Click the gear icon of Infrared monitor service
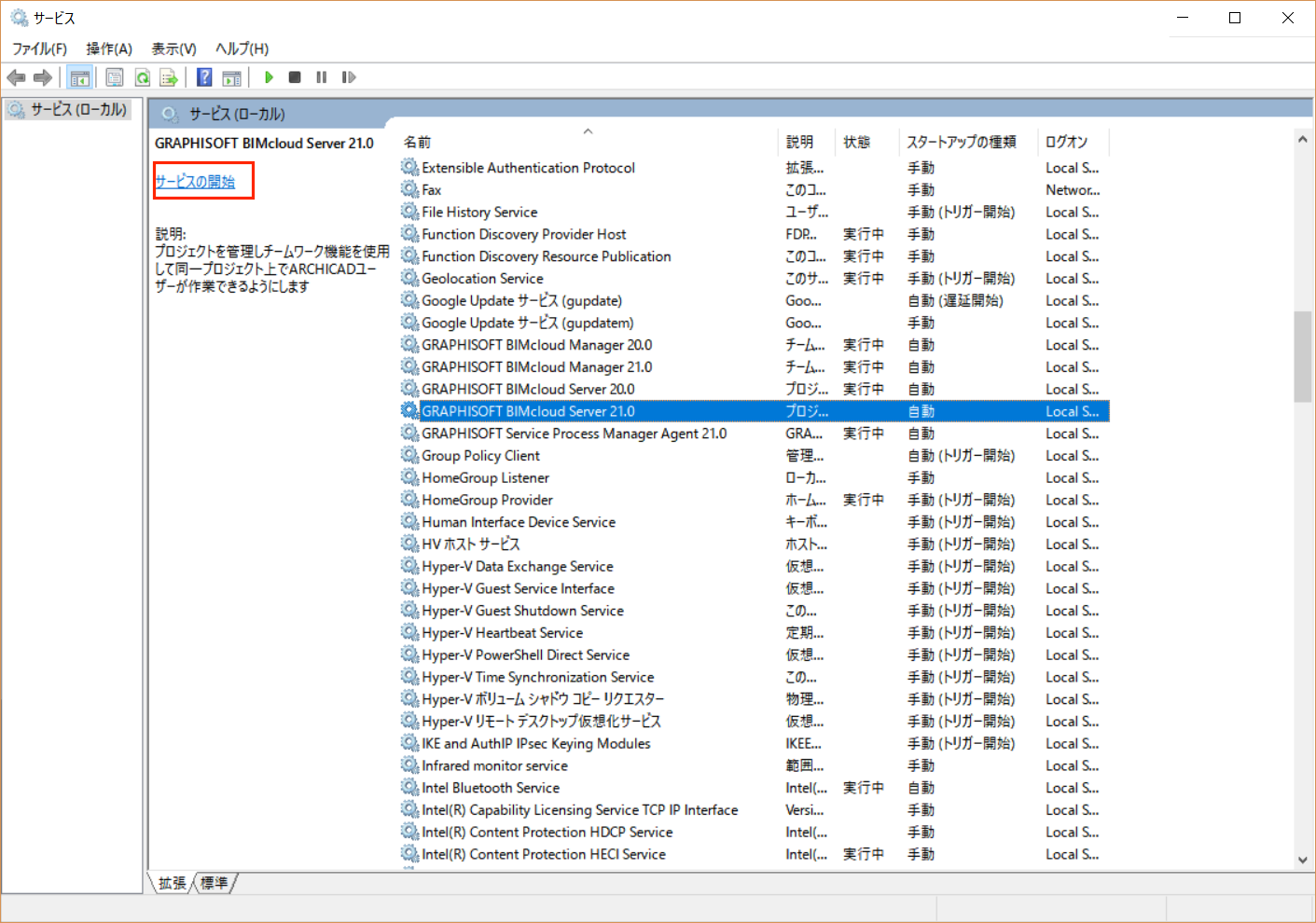This screenshot has width=1316, height=923. [409, 765]
